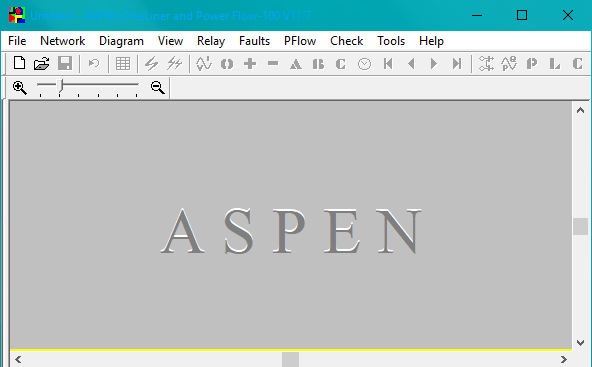Open the Relay menu

(x=211, y=41)
